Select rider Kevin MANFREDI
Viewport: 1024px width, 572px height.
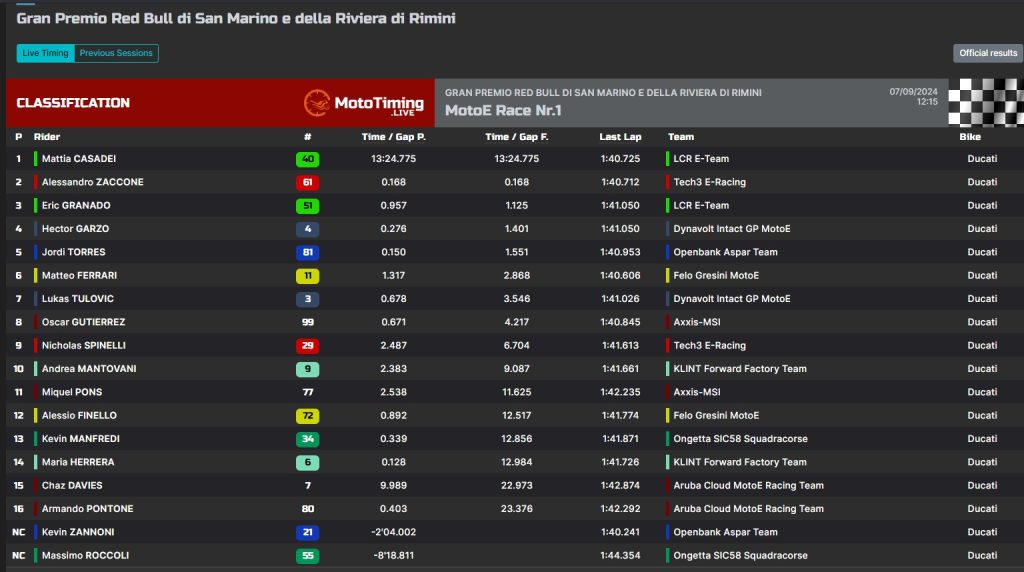[x=81, y=439]
